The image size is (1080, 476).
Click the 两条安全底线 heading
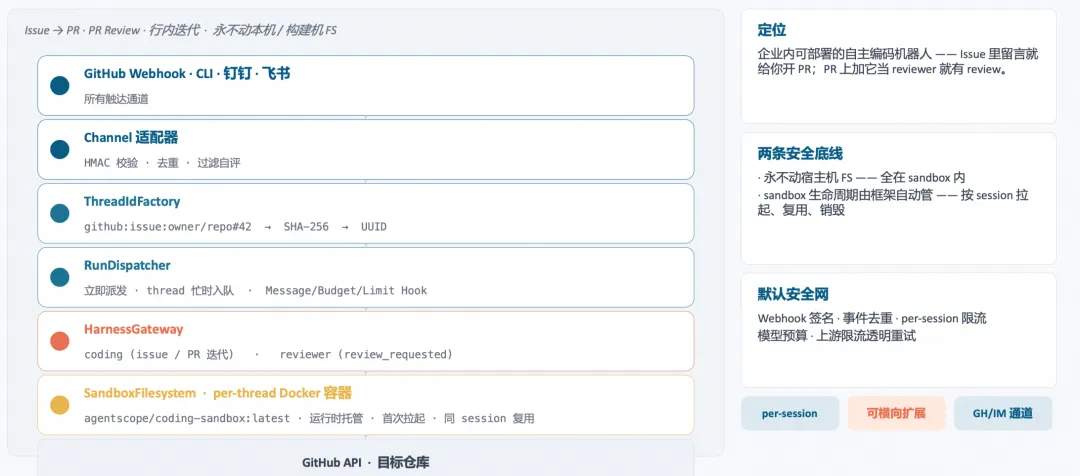[800, 154]
